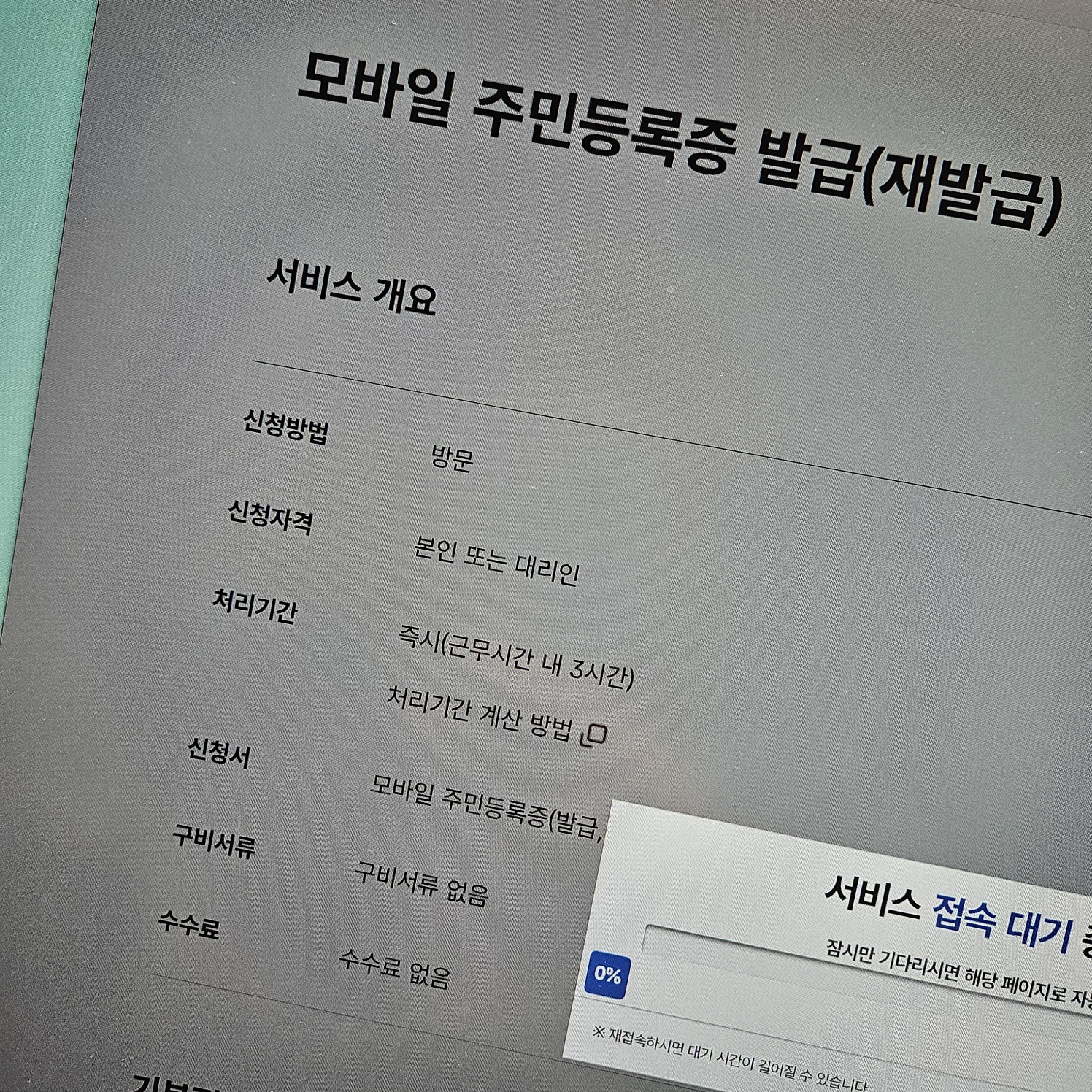
Task: Click the 신청서 row label
Action: click(x=219, y=753)
